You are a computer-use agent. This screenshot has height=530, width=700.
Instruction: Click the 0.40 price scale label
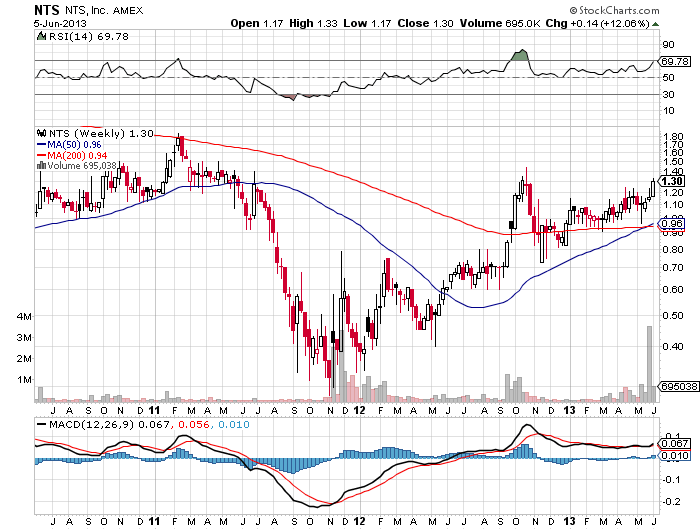click(672, 346)
